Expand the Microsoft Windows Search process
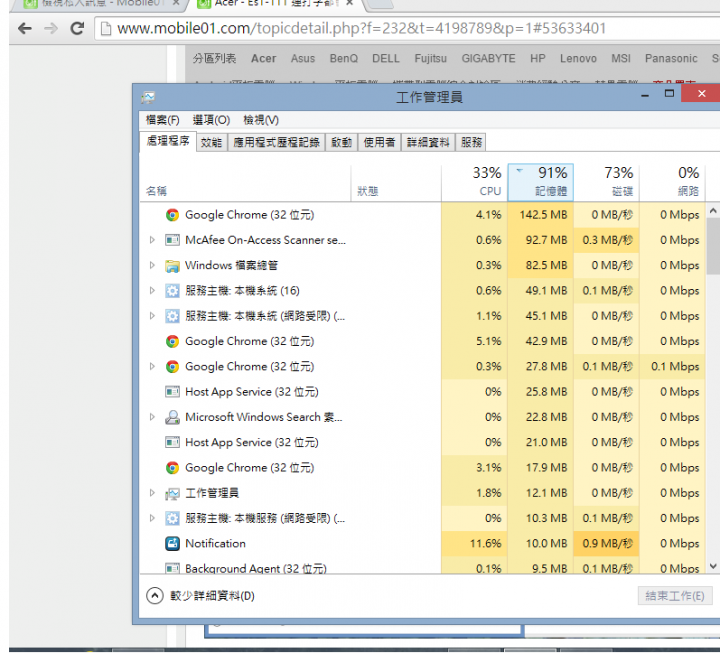The image size is (720, 653). click(152, 417)
